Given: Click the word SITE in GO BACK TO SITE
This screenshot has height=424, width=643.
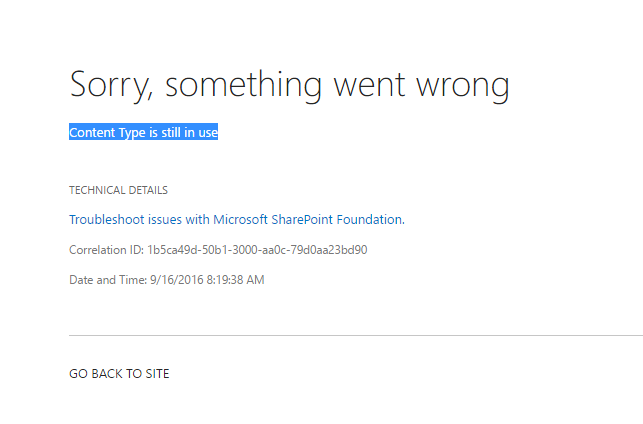Looking at the screenshot, I should [x=157, y=374].
